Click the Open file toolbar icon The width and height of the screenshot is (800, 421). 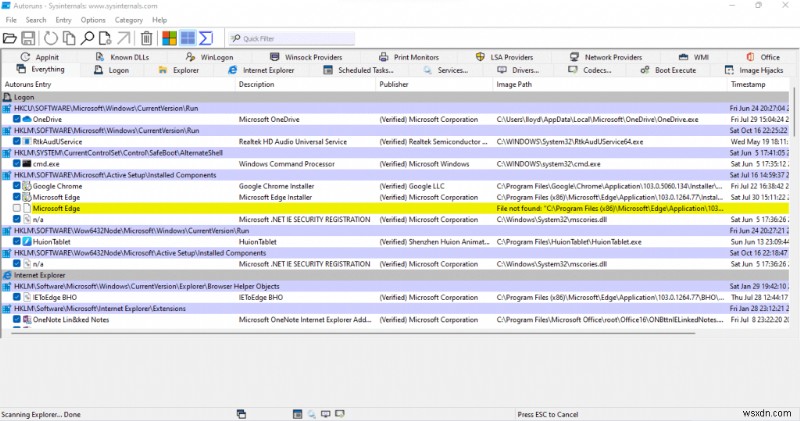10,38
